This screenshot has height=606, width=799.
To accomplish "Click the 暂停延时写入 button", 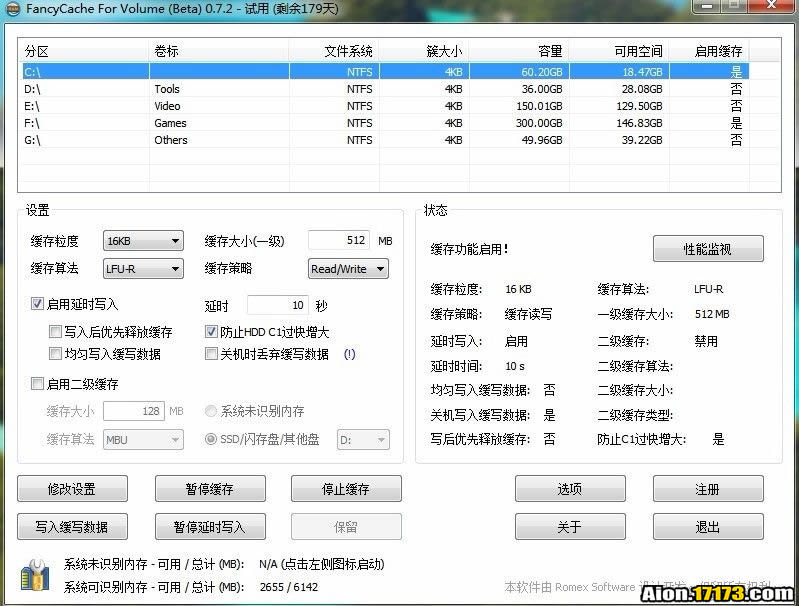I will (210, 526).
